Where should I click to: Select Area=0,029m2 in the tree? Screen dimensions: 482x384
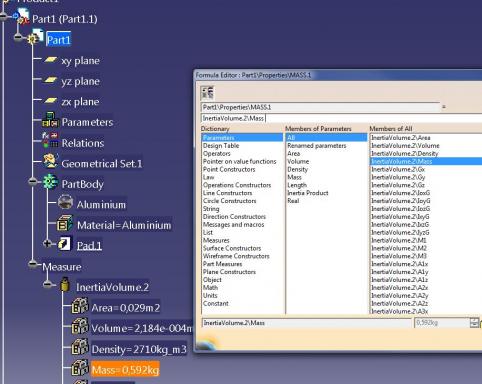[x=126, y=308]
